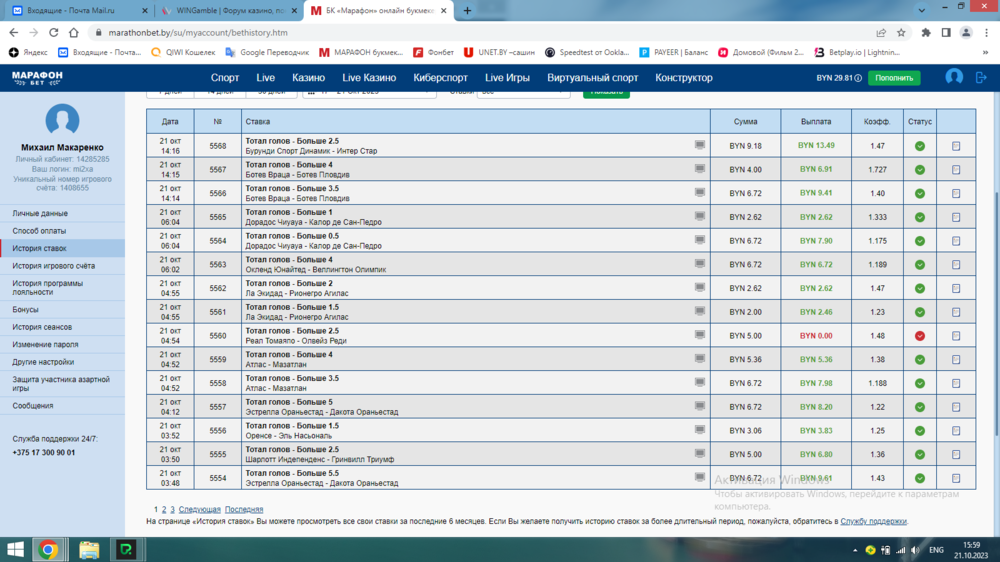Screen dimensions: 1000x562
Task: Go to the Киберспорт section
Action: point(440,78)
